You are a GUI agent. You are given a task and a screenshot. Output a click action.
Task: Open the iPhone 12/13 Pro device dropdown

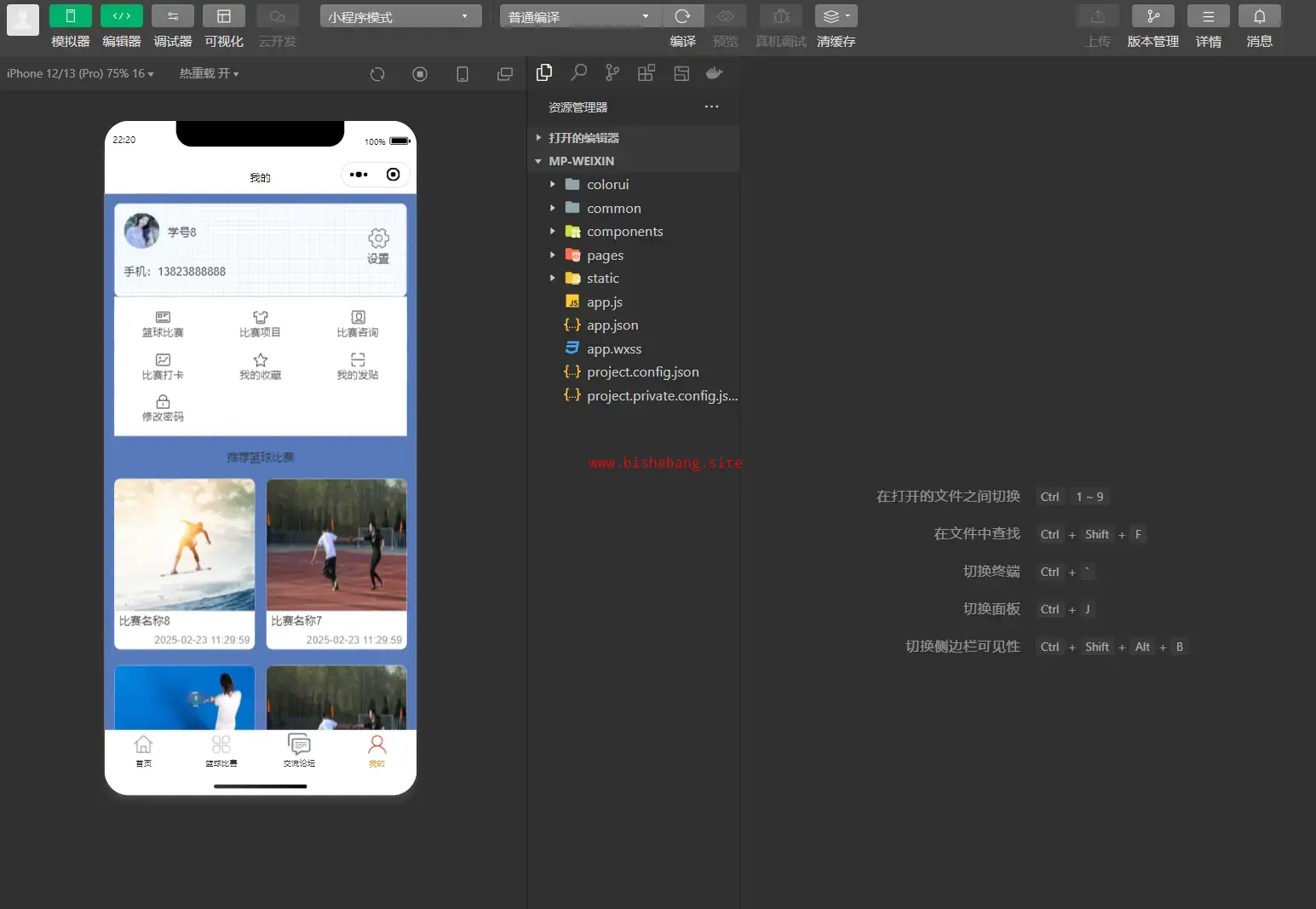click(x=80, y=74)
